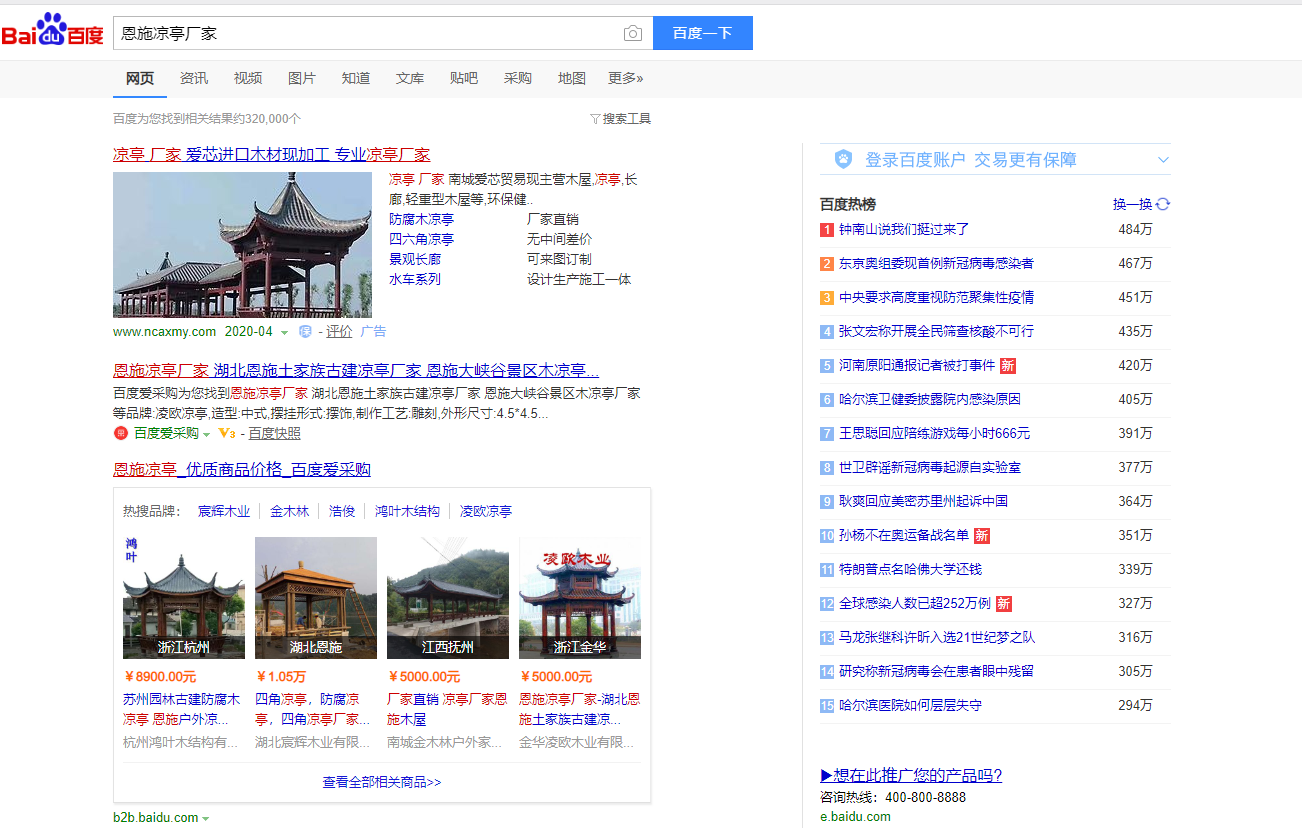Screen dimensions: 1302x828
Task: Open dropdown arrow beside 百度爱采购
Action: tap(207, 434)
